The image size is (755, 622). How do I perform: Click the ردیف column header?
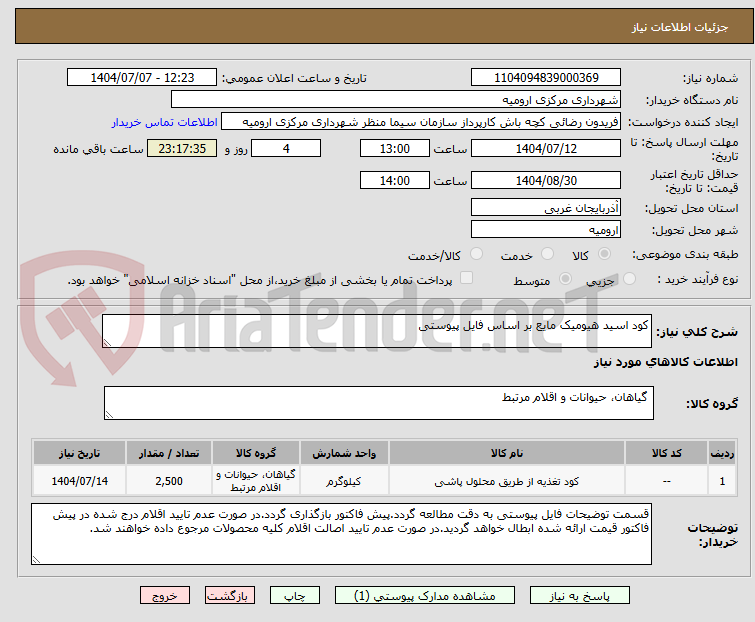tap(722, 453)
